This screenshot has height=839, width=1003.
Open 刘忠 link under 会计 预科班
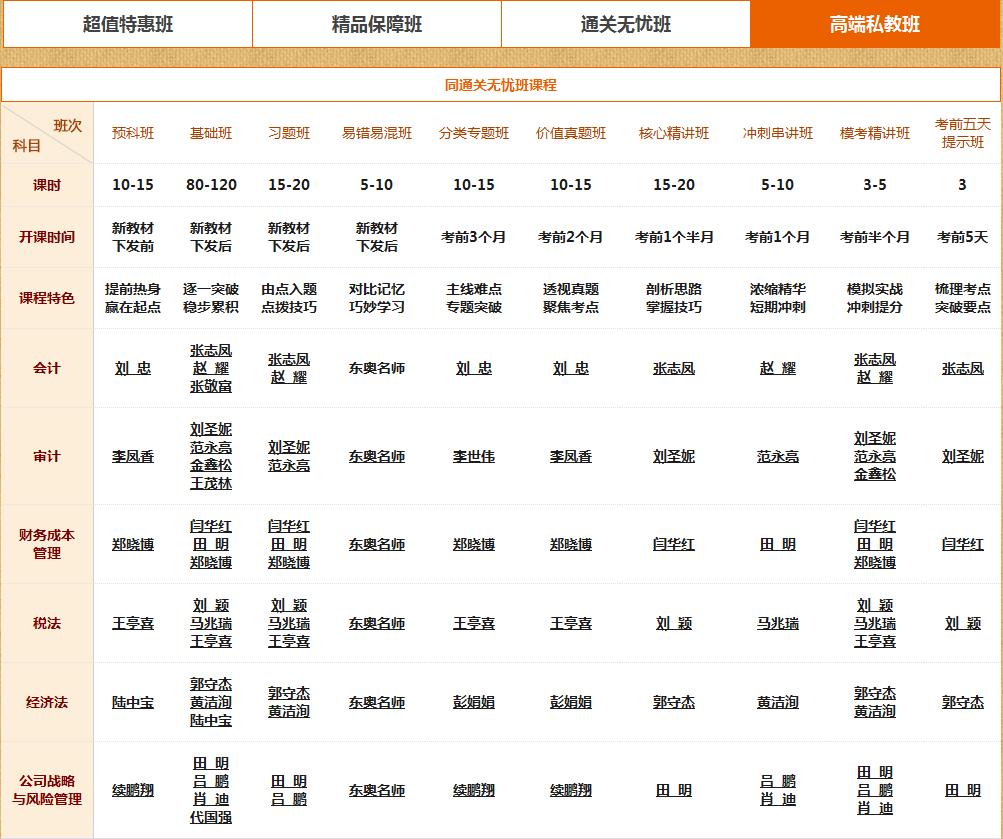[x=133, y=368]
